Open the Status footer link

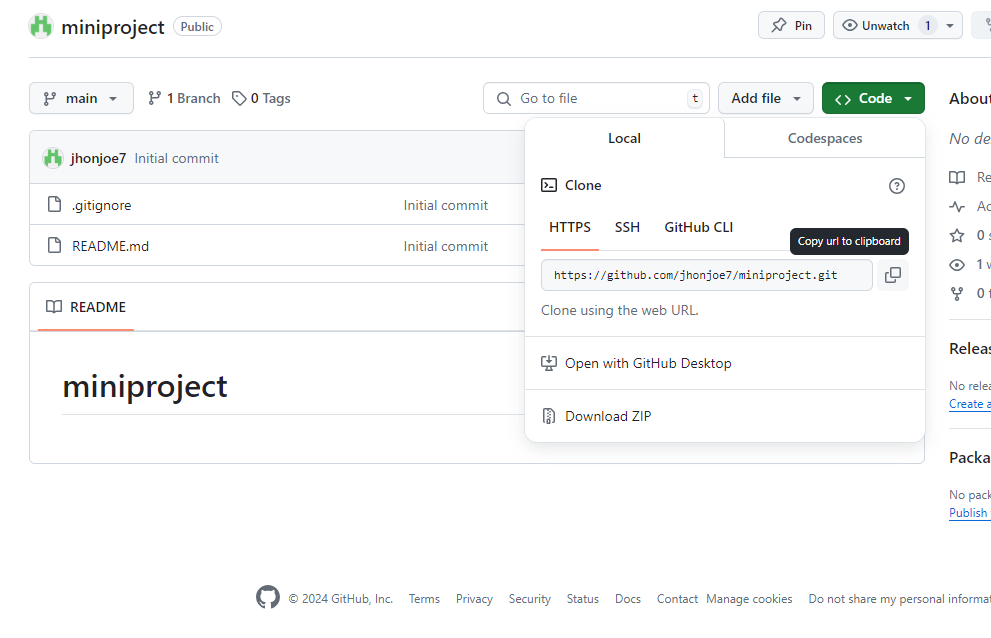point(583,599)
